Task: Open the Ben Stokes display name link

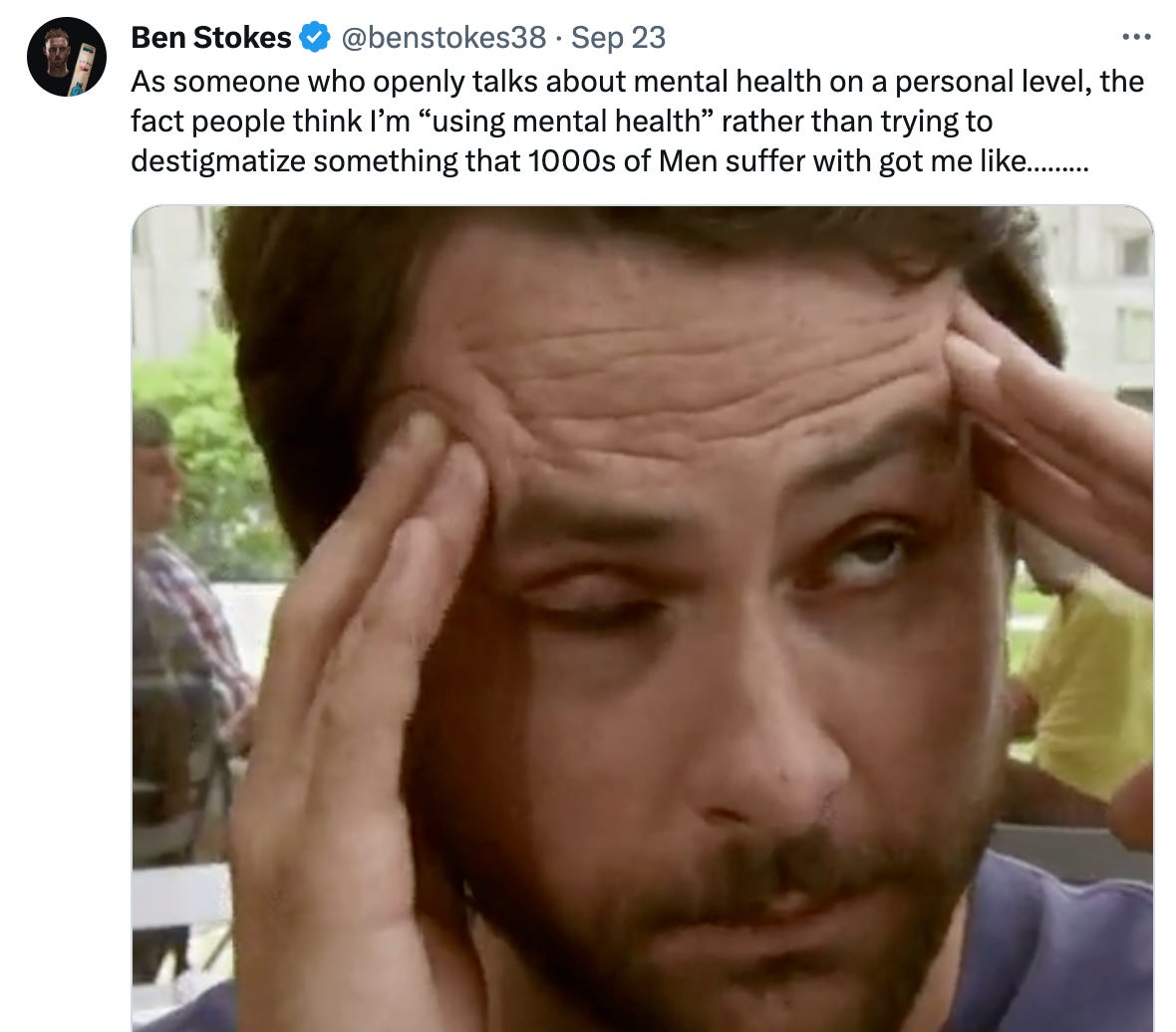Action: click(210, 38)
